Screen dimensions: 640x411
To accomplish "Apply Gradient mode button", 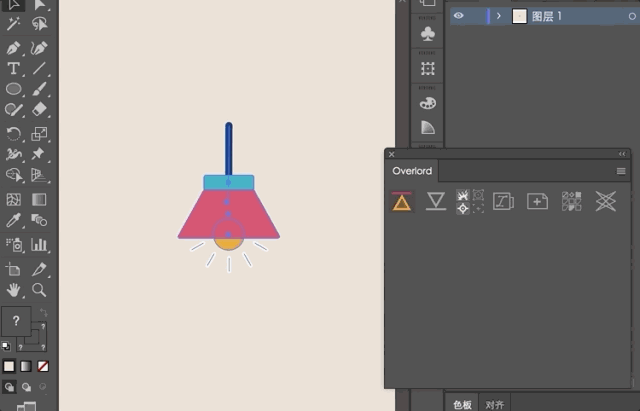I will point(26,367).
